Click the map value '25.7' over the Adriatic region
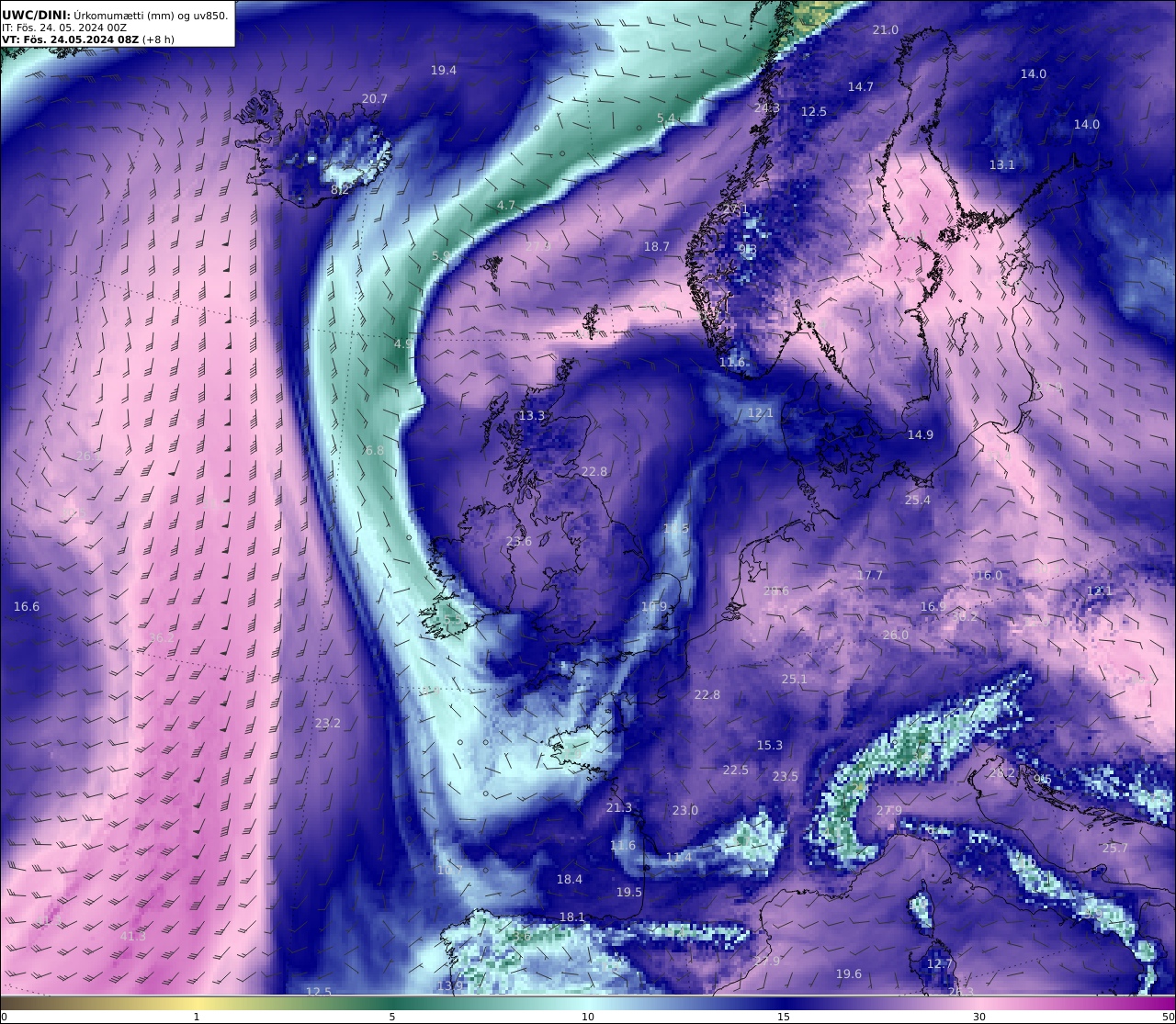The image size is (1176, 1024). click(x=1115, y=849)
